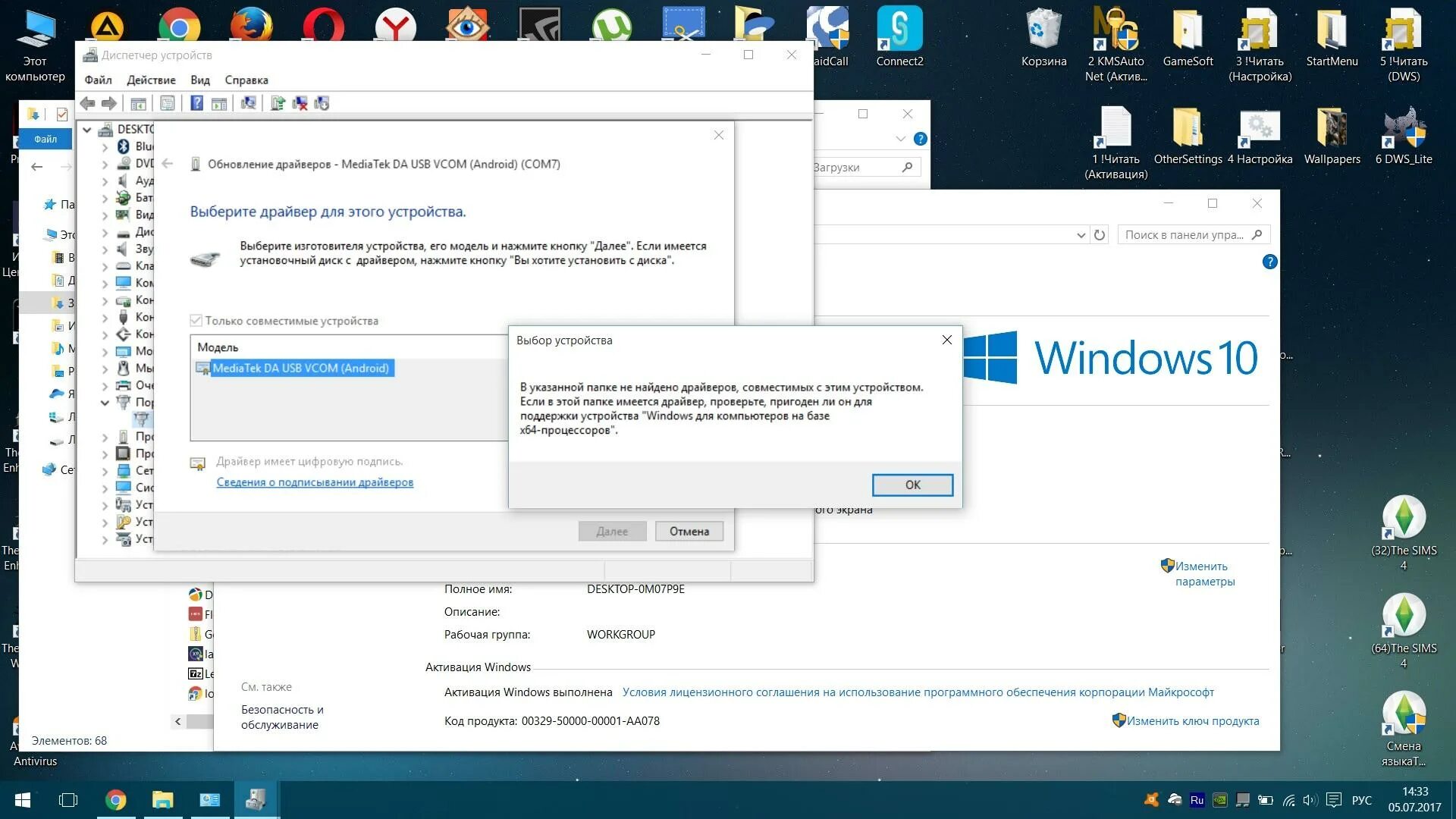Expand the Bluetooth device category
The image size is (1456, 819).
(x=105, y=146)
